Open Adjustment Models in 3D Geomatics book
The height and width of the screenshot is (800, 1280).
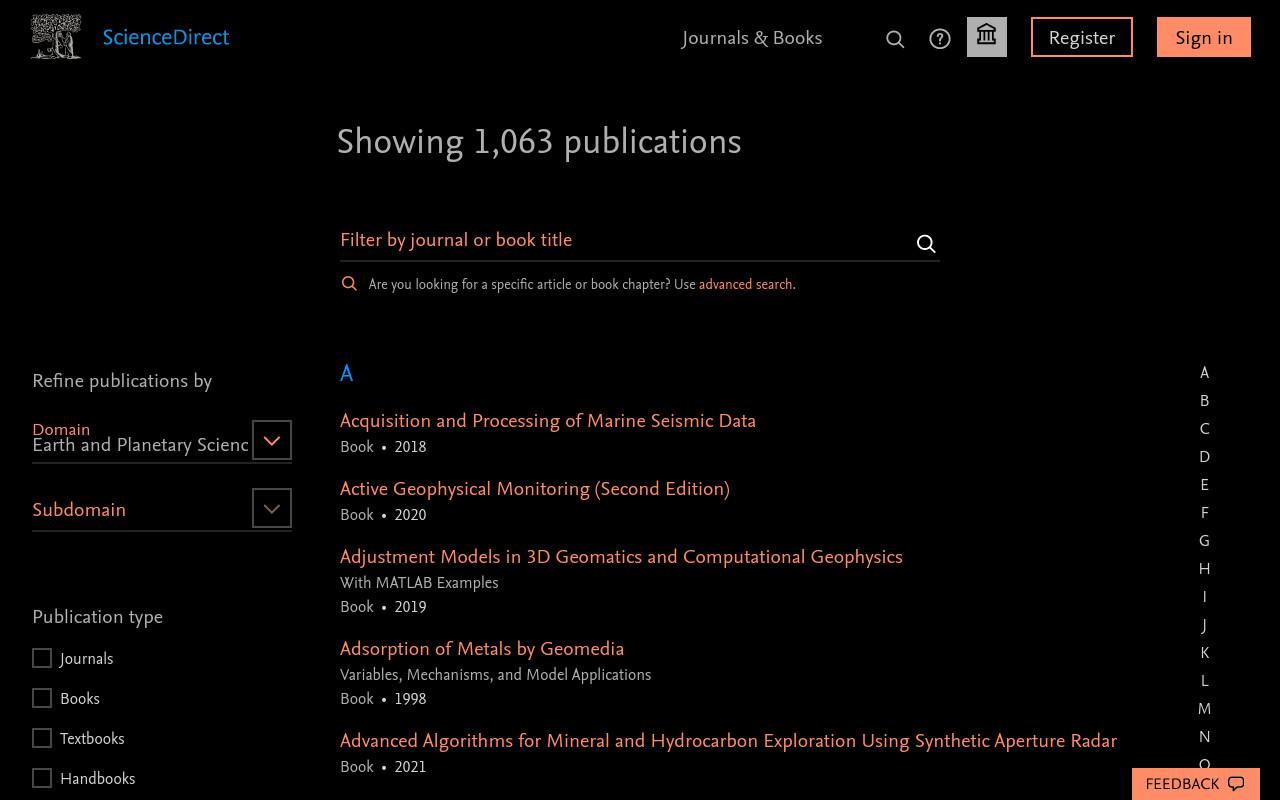pos(621,557)
